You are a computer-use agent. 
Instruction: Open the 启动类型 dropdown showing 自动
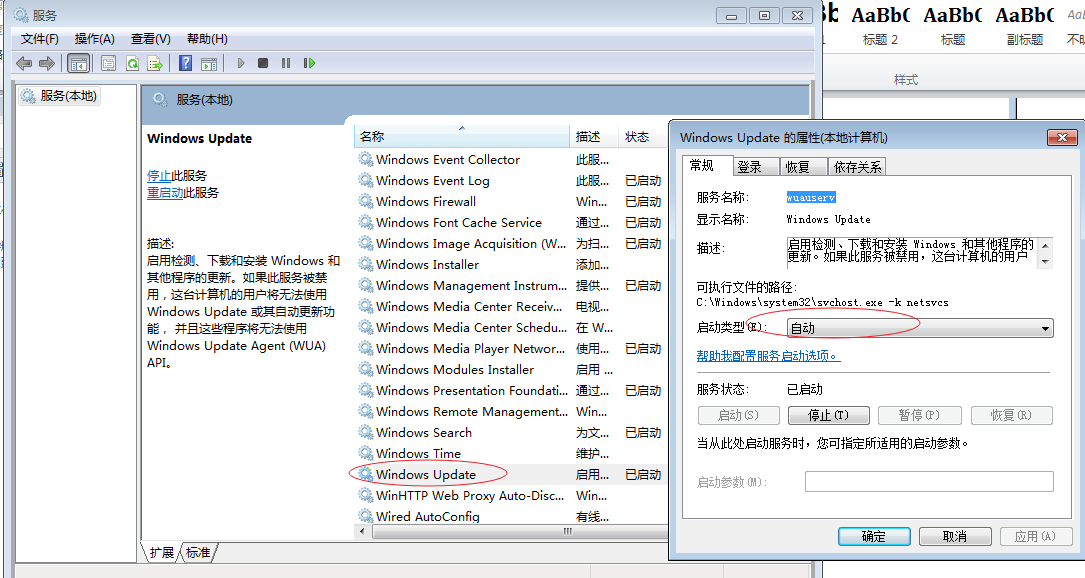pos(920,328)
